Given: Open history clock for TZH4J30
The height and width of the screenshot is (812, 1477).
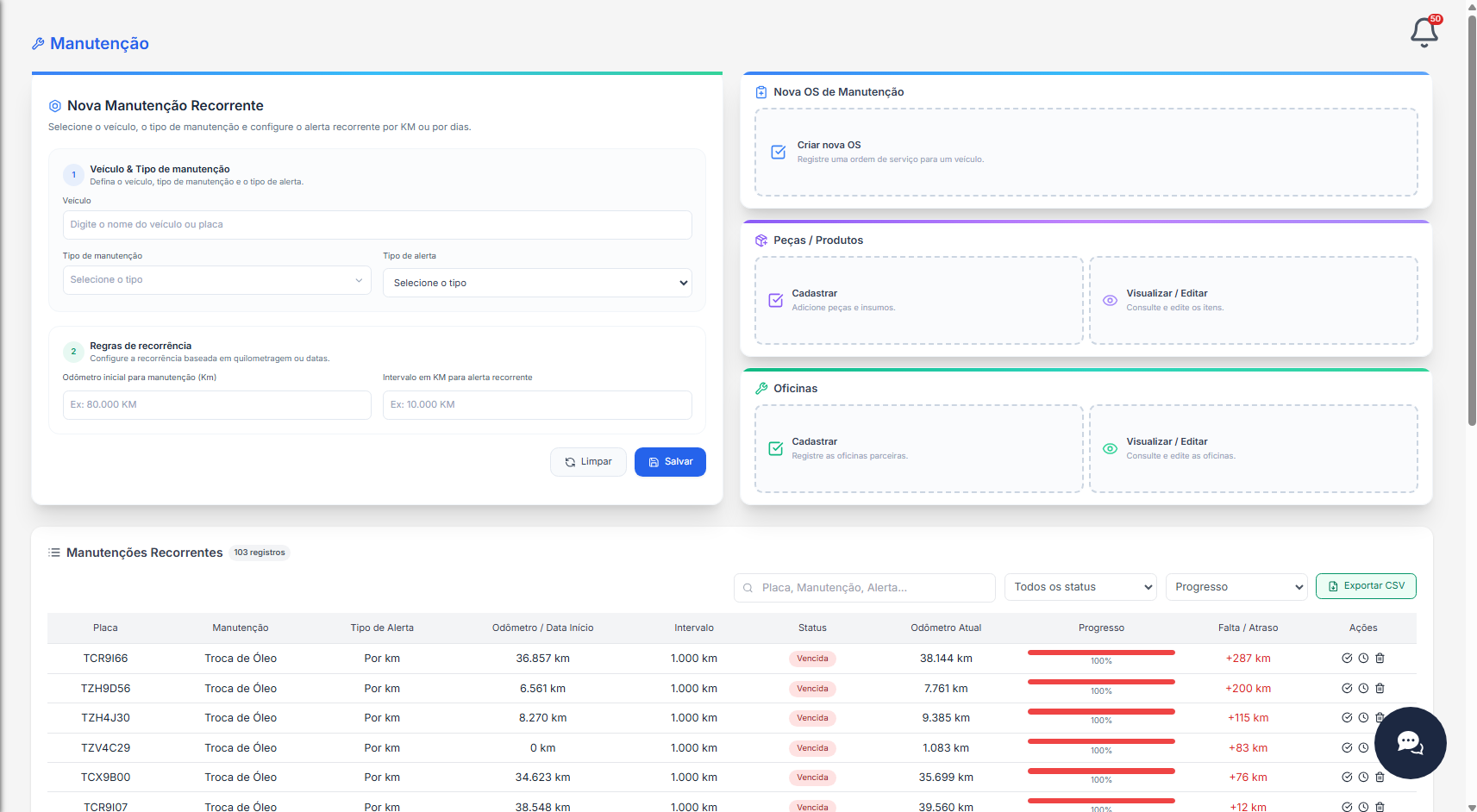Looking at the screenshot, I should [1363, 718].
